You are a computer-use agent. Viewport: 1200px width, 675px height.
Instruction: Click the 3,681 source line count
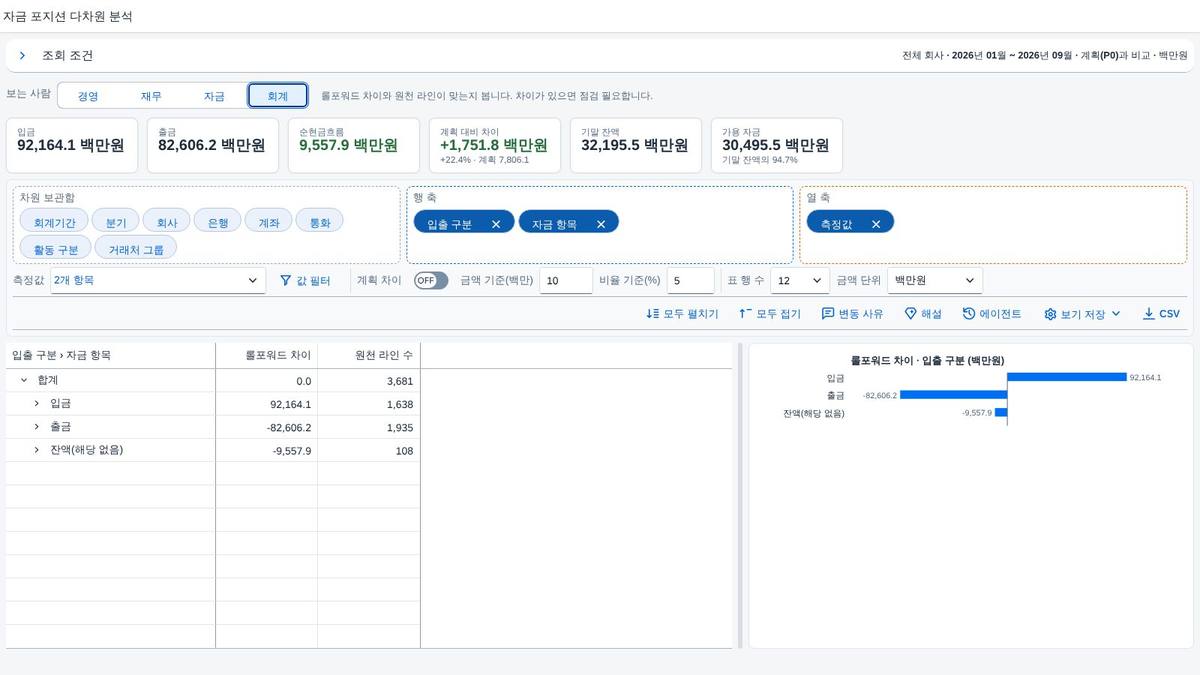pyautogui.click(x=369, y=381)
